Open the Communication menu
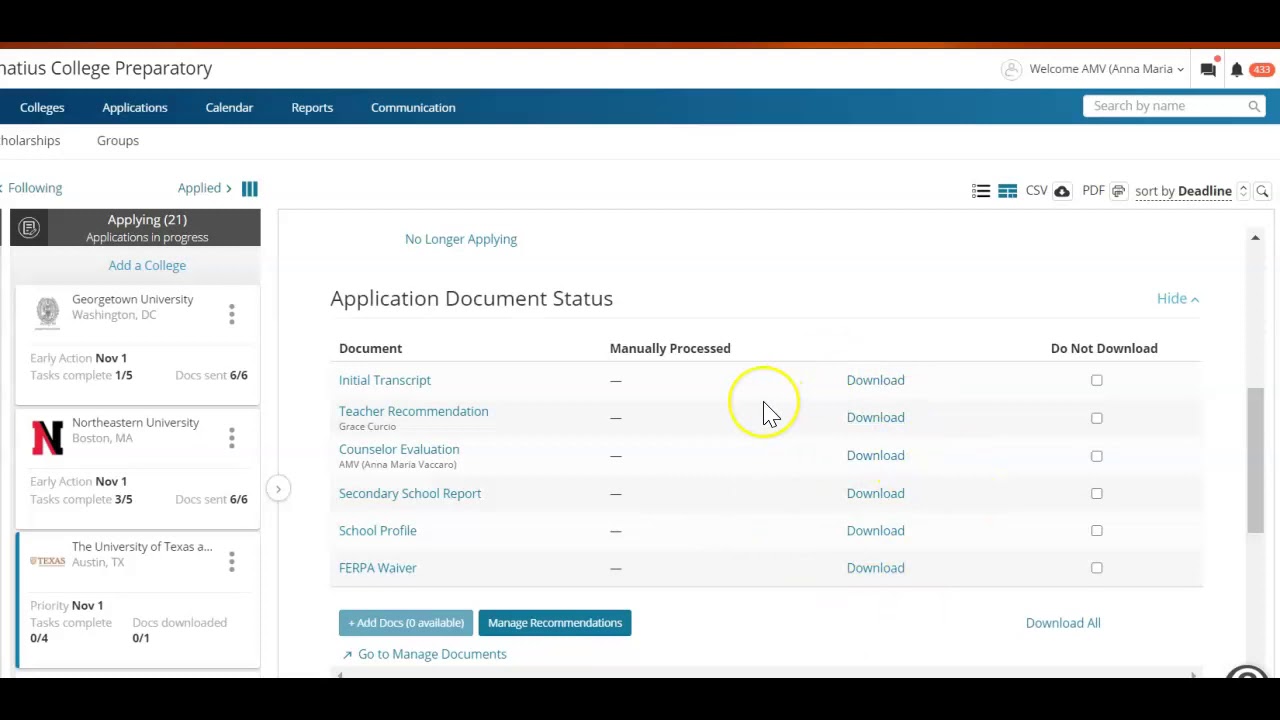Image resolution: width=1280 pixels, height=720 pixels. (x=413, y=107)
